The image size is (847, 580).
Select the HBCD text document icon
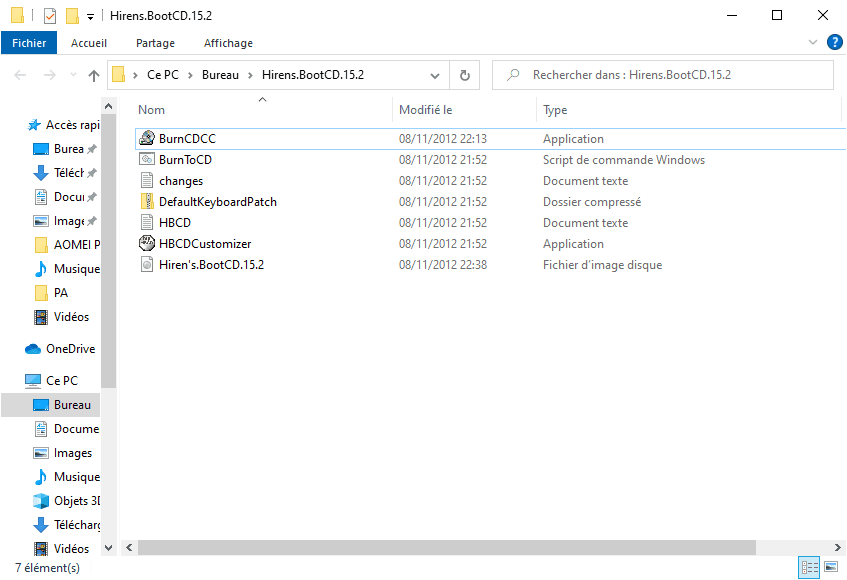coord(147,222)
